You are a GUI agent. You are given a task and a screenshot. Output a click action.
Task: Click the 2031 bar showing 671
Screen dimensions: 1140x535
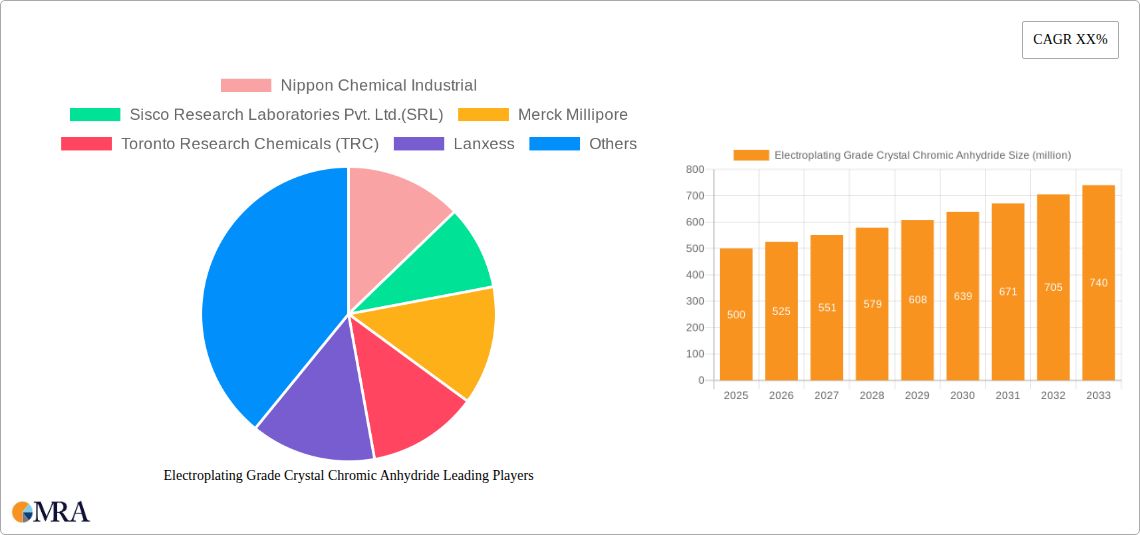(1008, 291)
